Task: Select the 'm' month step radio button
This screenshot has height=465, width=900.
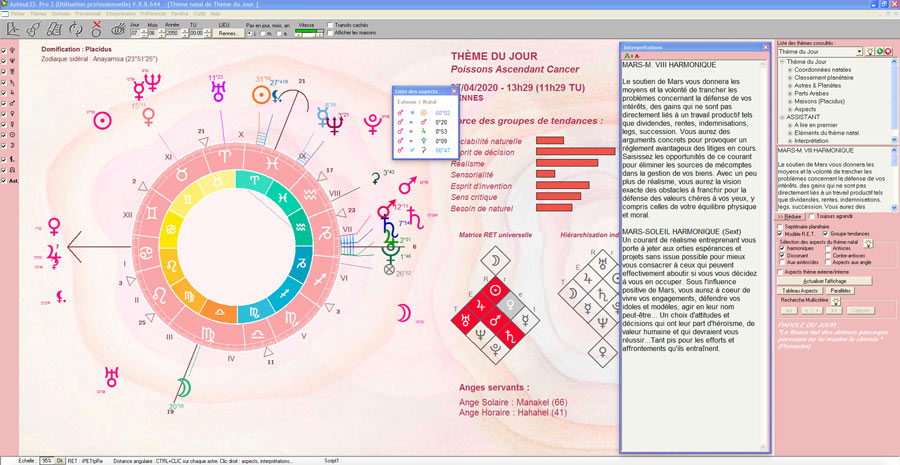Action: click(x=263, y=33)
